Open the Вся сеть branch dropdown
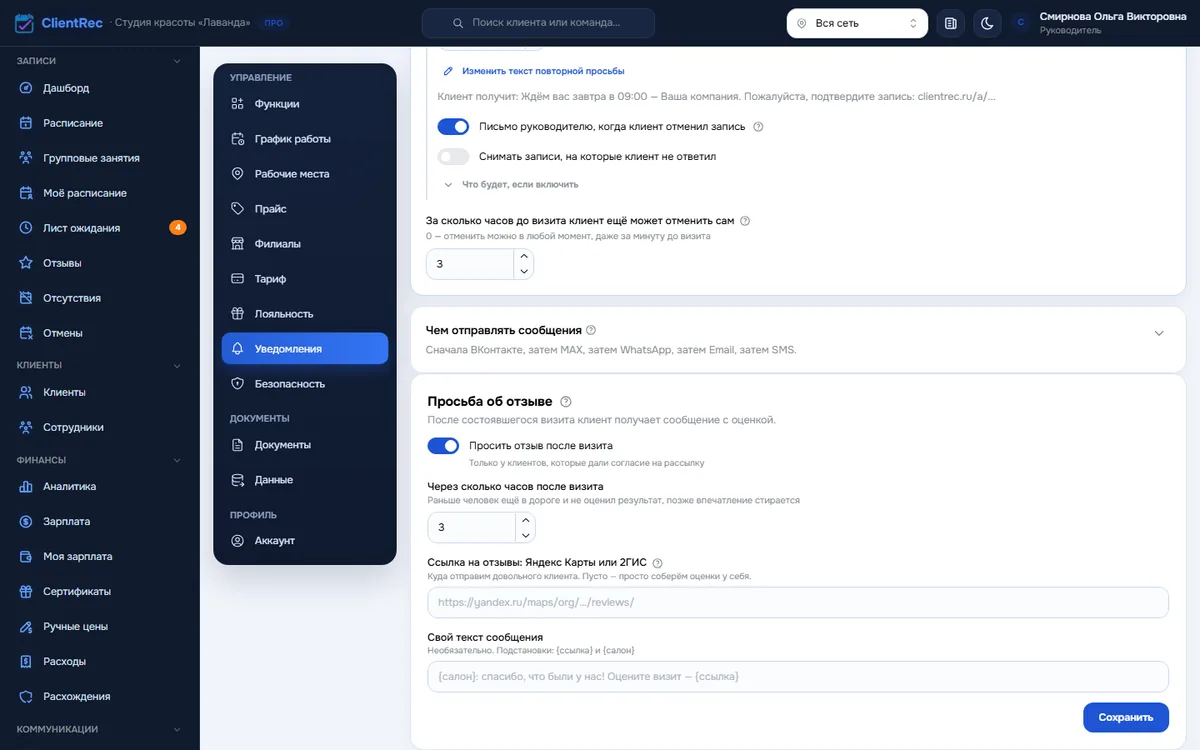The image size is (1200, 750). [857, 23]
